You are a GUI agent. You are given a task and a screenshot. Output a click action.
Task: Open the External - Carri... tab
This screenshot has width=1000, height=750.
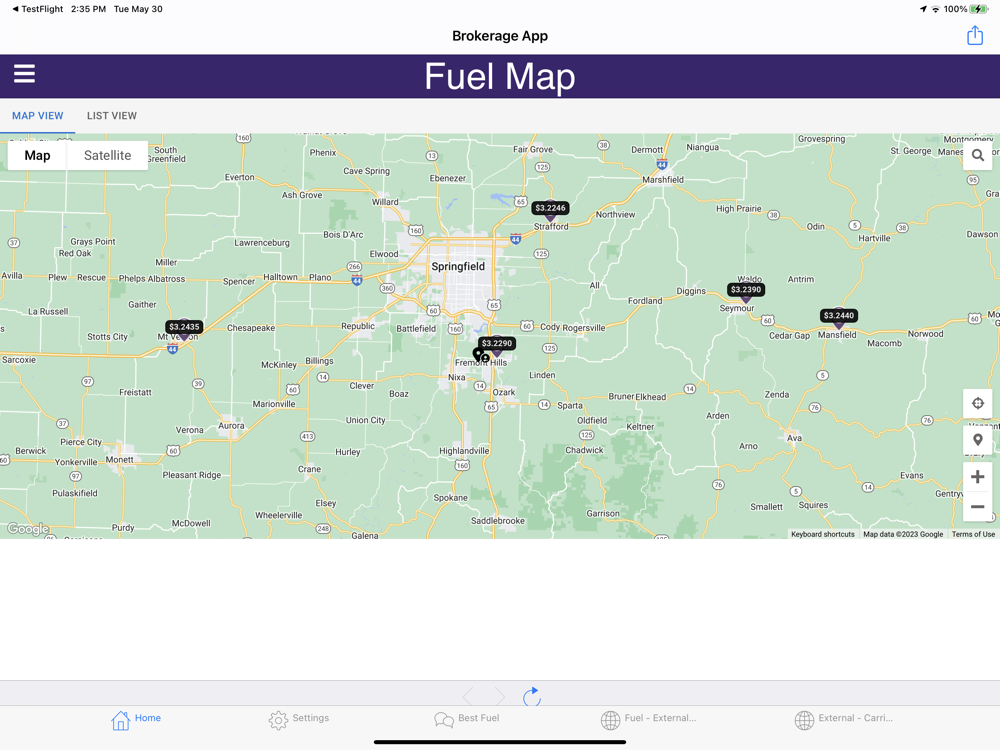(843, 719)
